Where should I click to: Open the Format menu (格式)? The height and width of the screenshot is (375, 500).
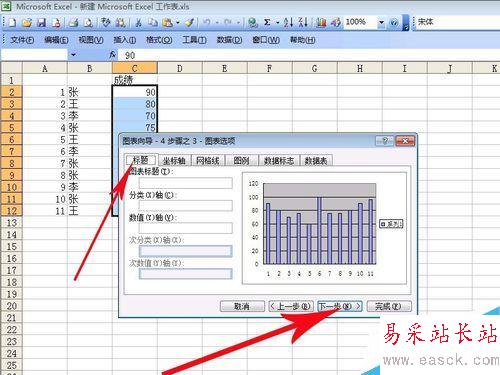[x=159, y=40]
